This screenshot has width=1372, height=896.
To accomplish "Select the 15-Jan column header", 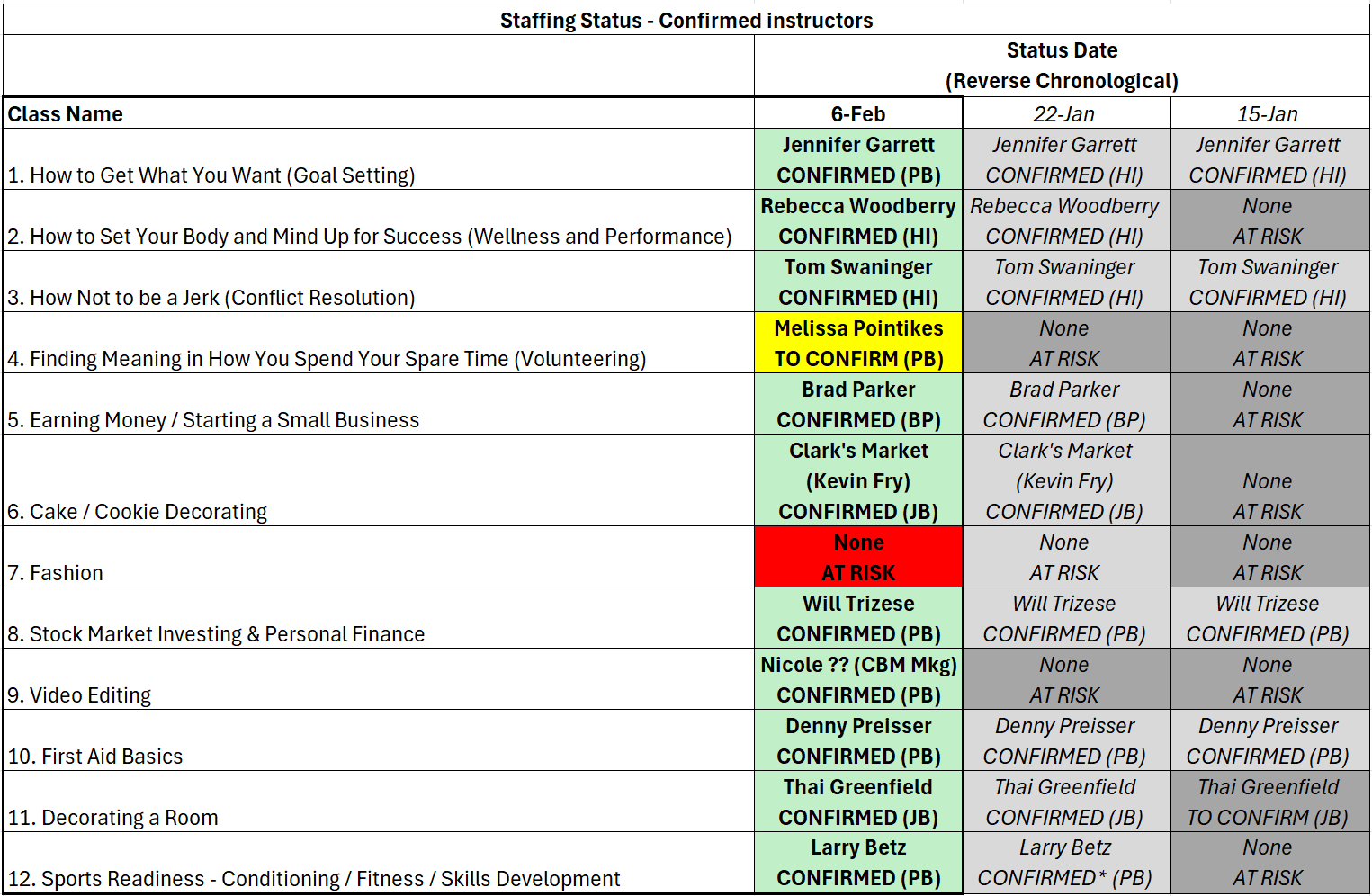I will 1268,114.
